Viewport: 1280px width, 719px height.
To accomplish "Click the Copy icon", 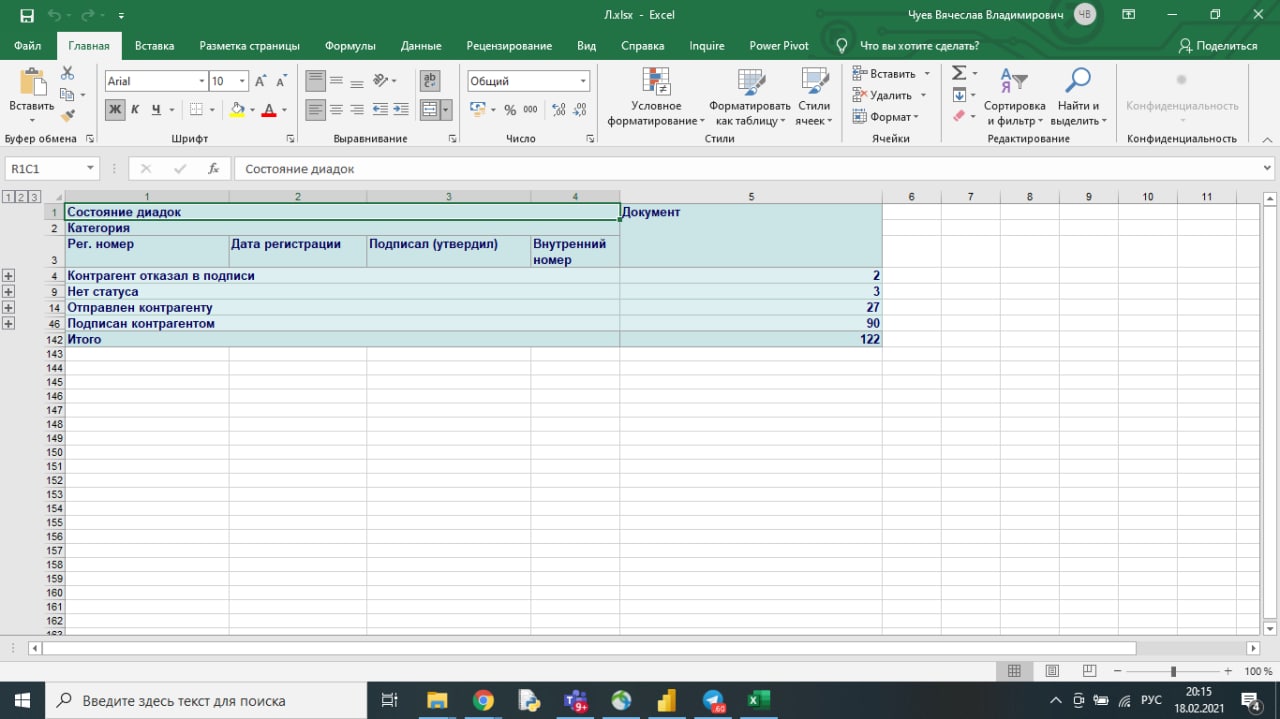I will coord(67,94).
